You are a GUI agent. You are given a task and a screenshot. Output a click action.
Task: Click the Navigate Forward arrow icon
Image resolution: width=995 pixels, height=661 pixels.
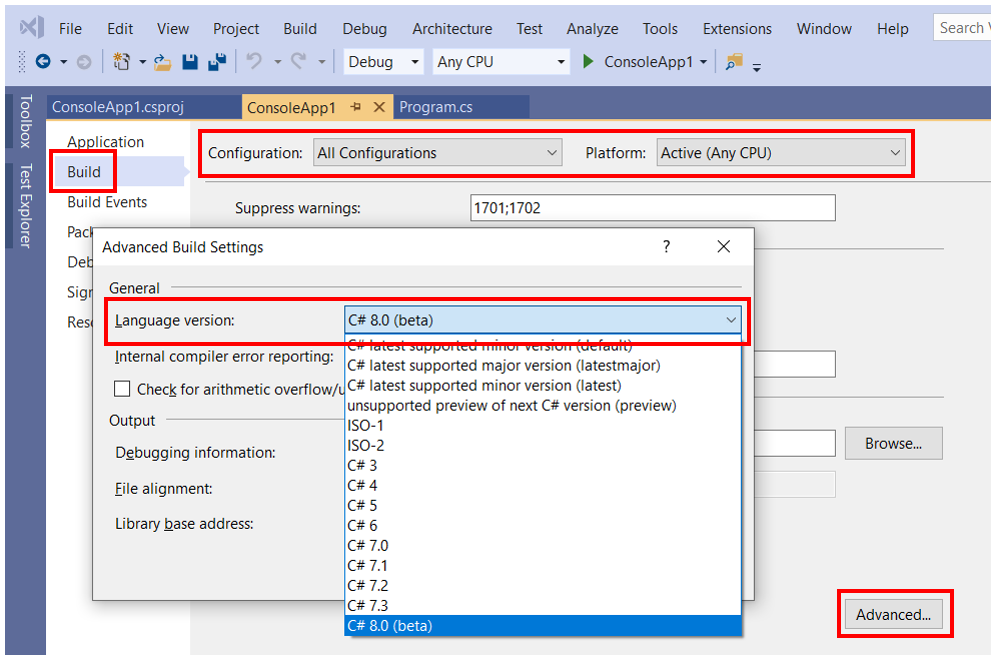click(84, 62)
